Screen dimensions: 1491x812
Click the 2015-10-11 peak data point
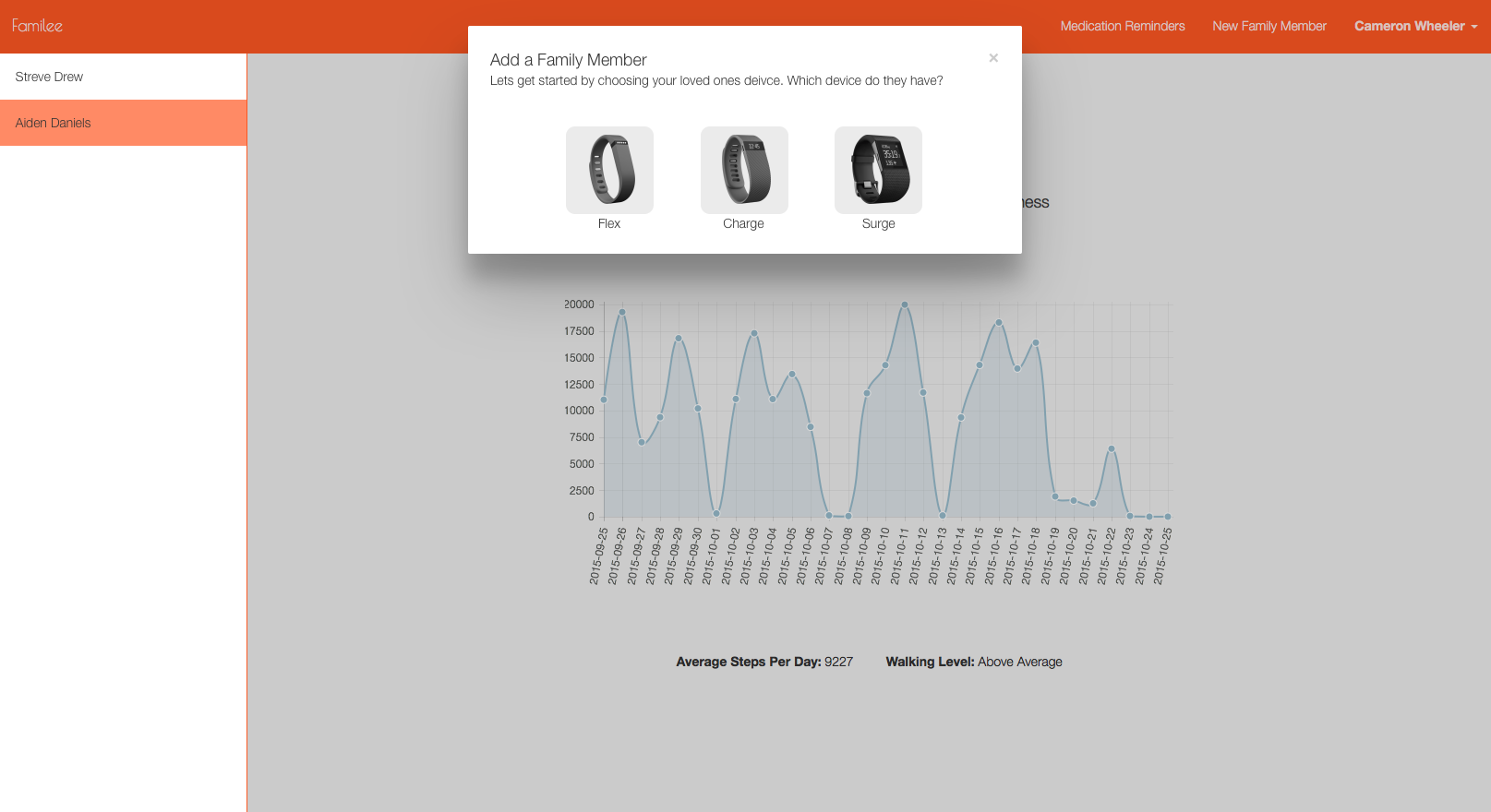pos(904,304)
